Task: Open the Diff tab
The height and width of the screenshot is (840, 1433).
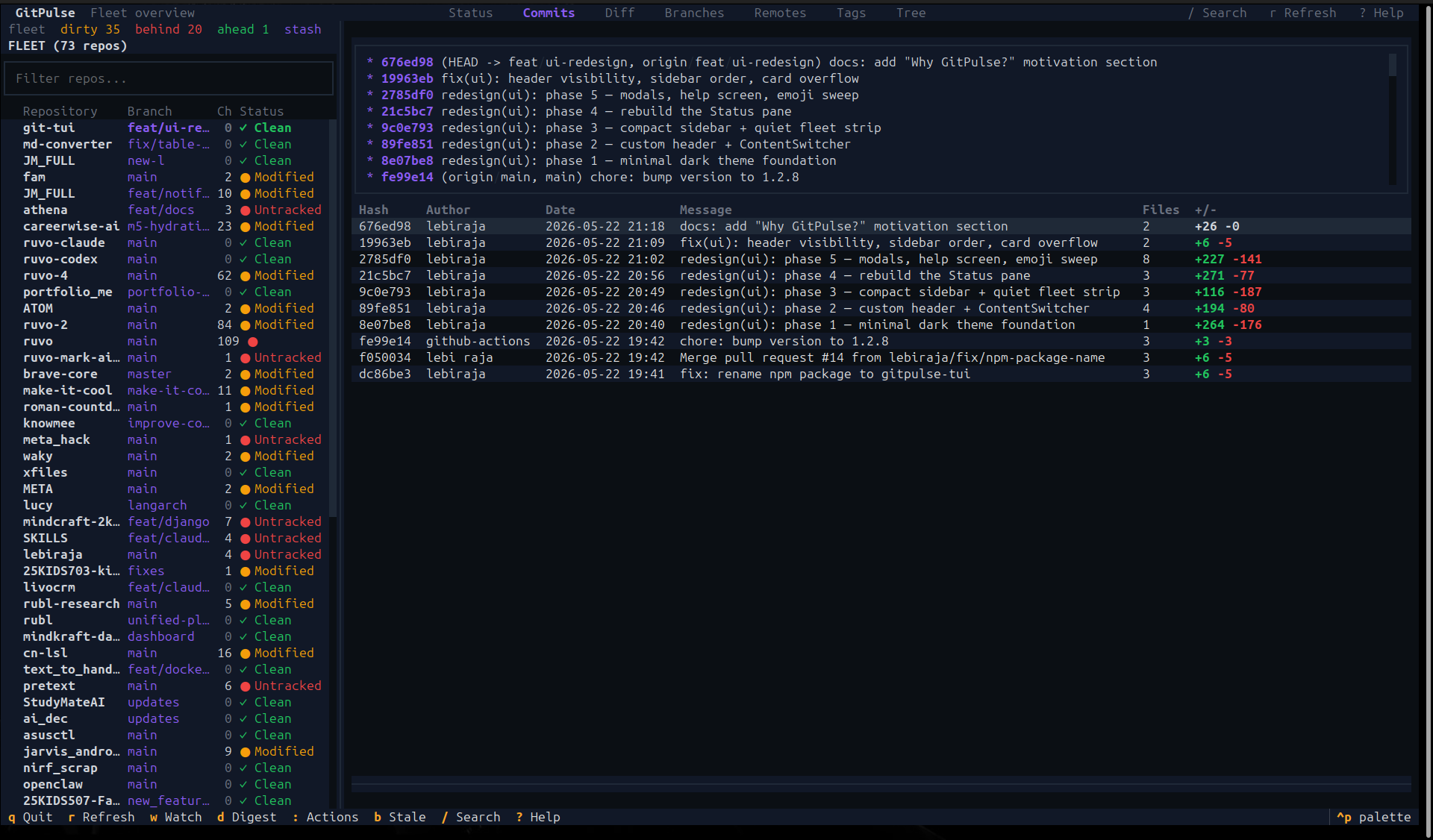Action: 619,13
